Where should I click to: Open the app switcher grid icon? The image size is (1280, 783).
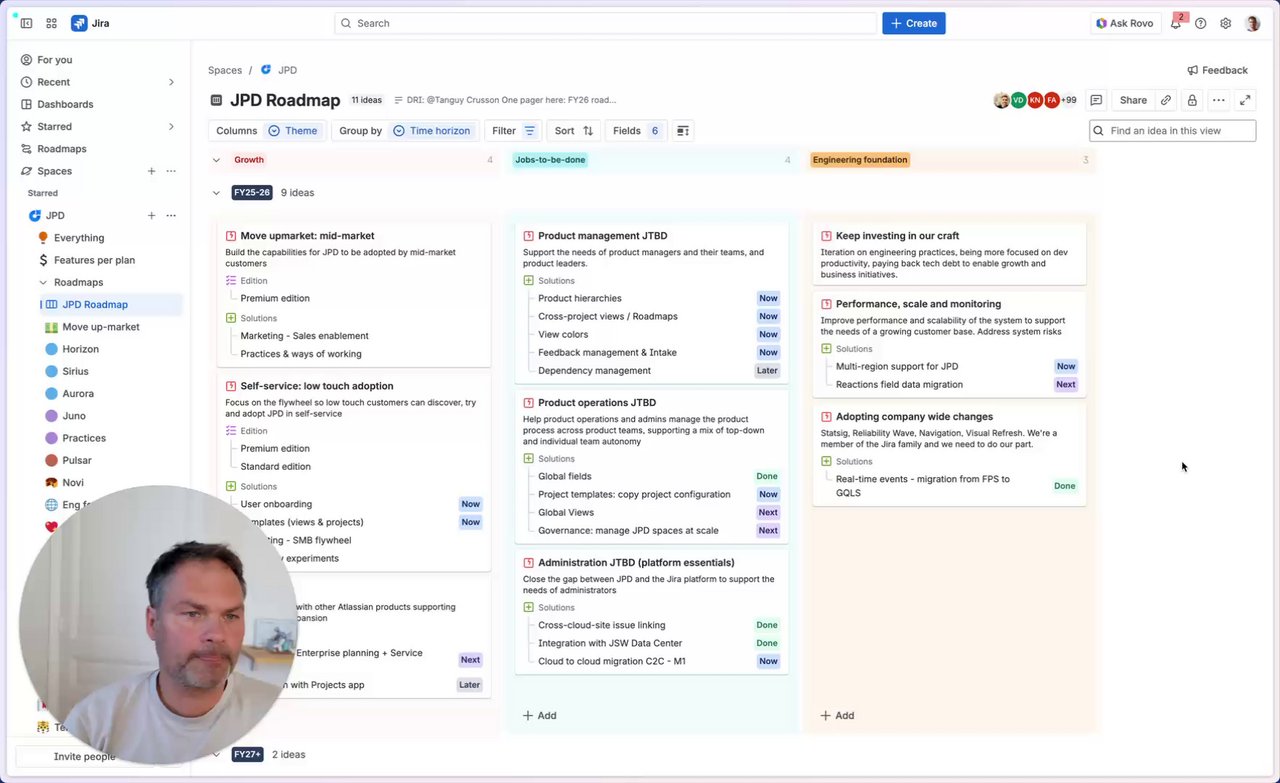point(51,23)
